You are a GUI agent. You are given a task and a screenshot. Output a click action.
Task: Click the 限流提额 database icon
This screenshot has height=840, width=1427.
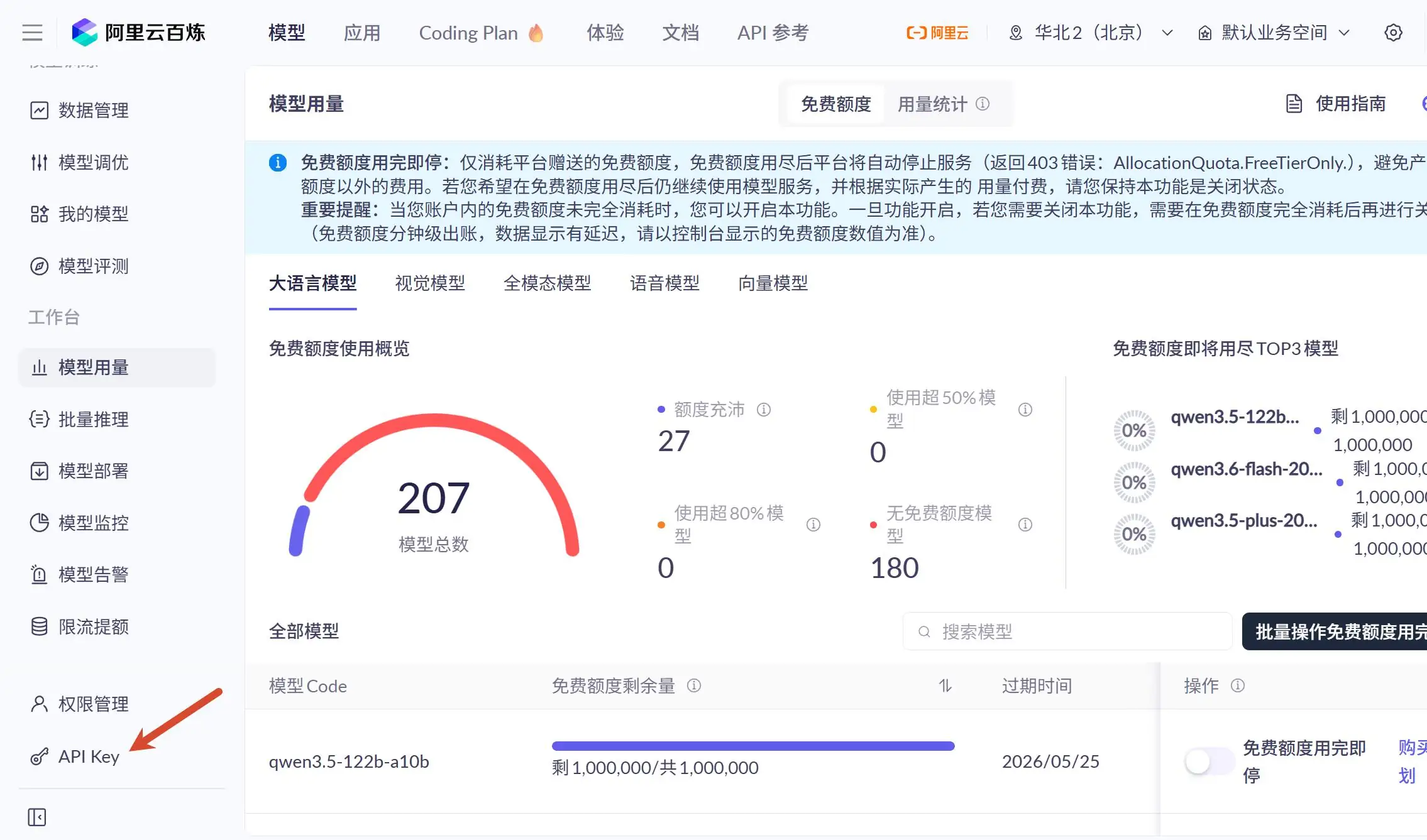pyautogui.click(x=39, y=626)
